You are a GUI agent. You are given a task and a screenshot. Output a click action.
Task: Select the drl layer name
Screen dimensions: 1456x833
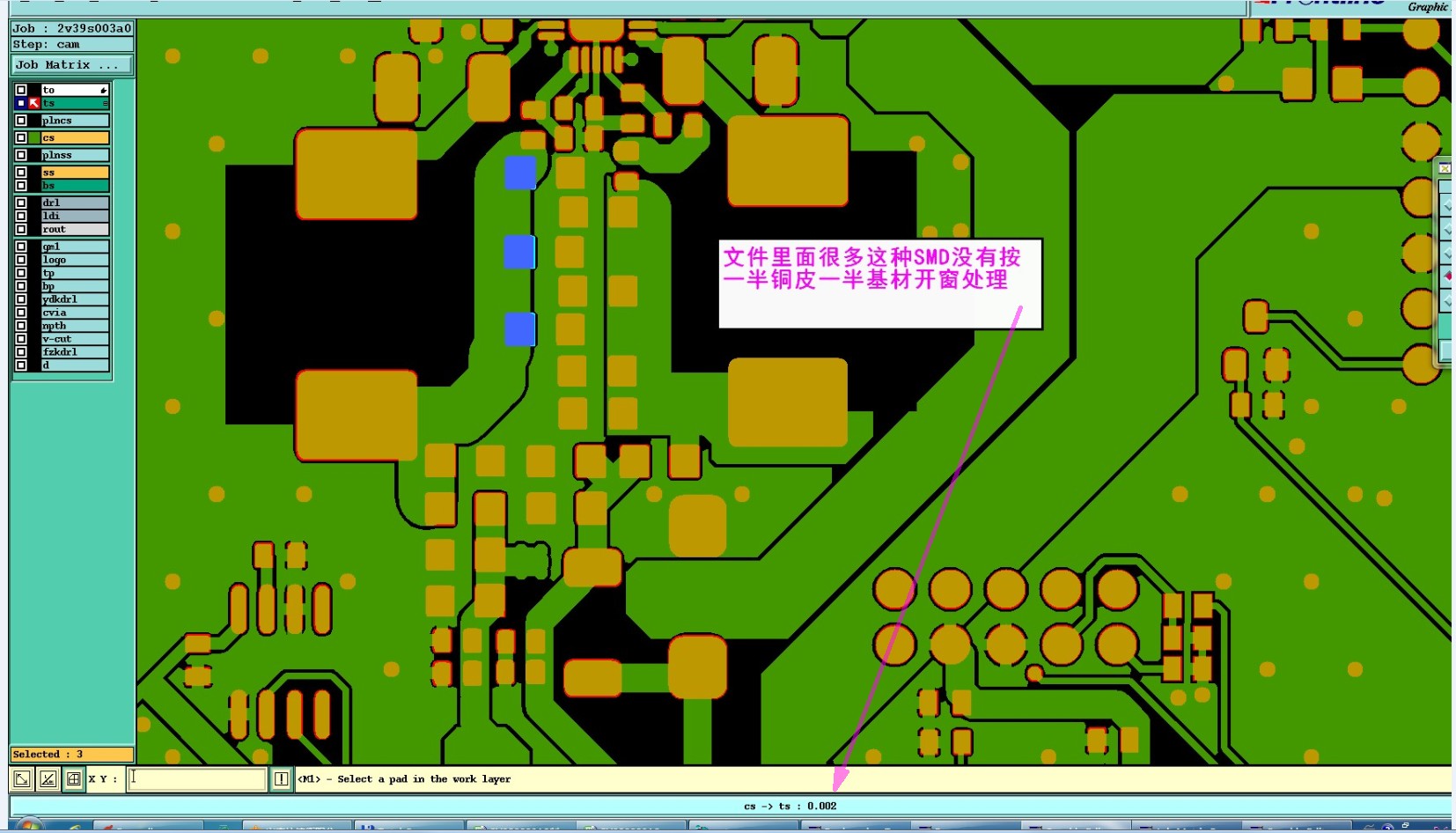[x=75, y=203]
